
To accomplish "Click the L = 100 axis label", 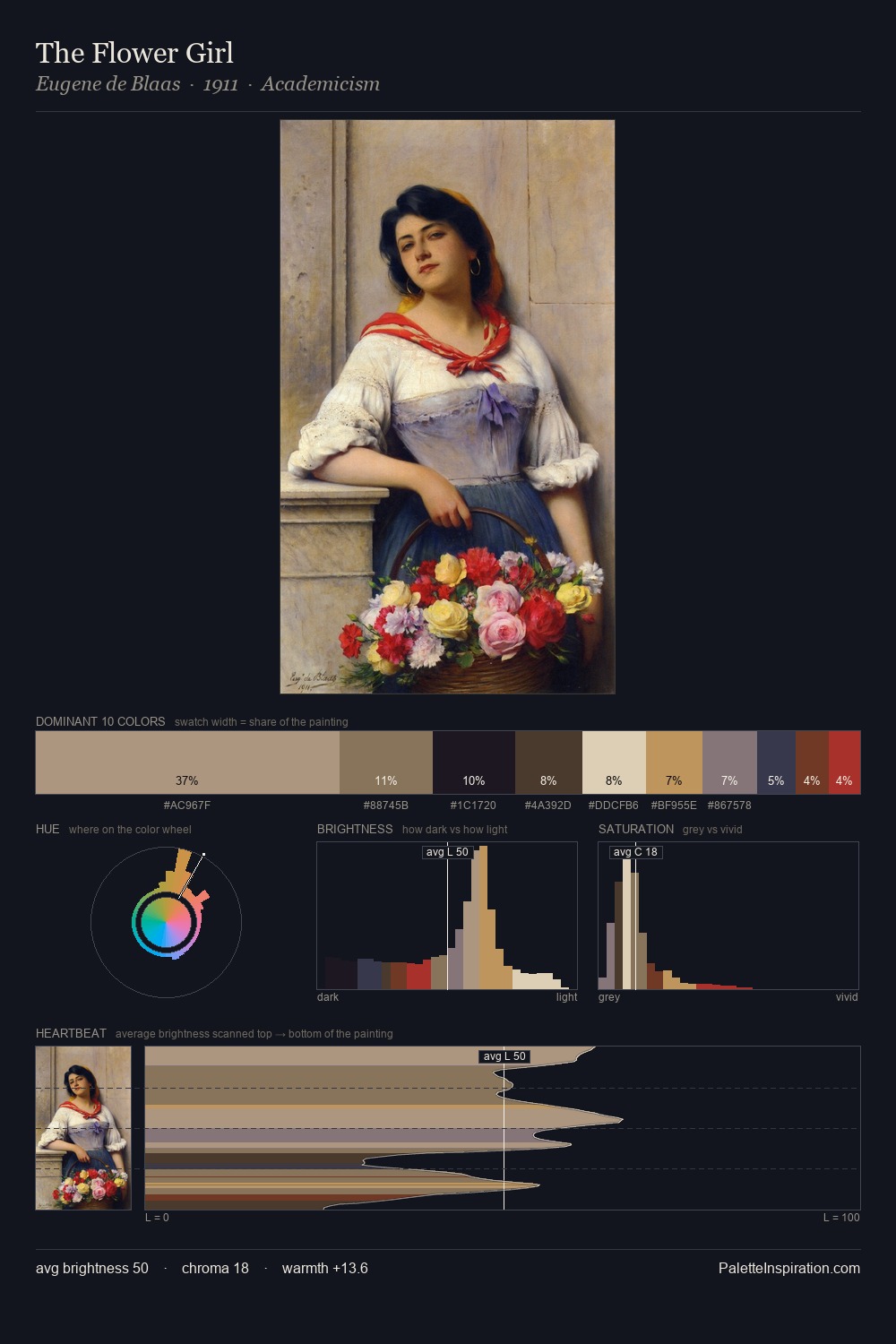I will coord(841,1218).
